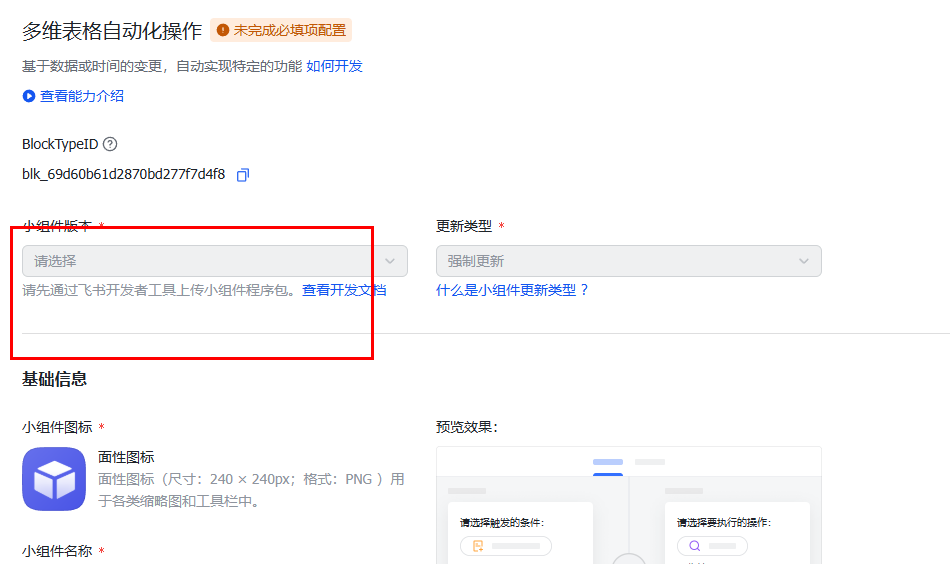Image resolution: width=950 pixels, height=564 pixels.
Task: Click the 未完成必填项配置 warning badge
Action: pos(281,30)
